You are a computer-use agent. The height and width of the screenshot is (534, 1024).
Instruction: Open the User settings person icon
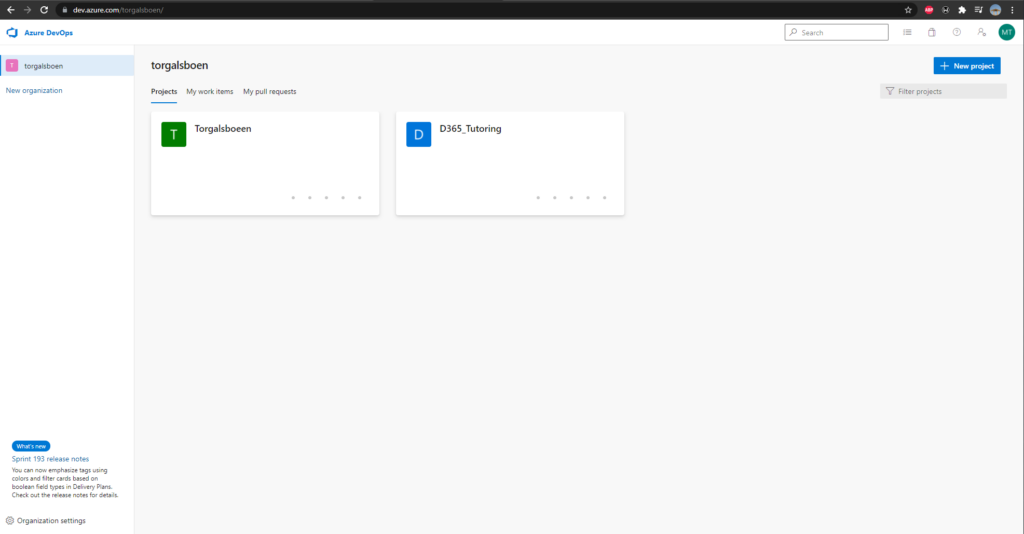click(982, 33)
